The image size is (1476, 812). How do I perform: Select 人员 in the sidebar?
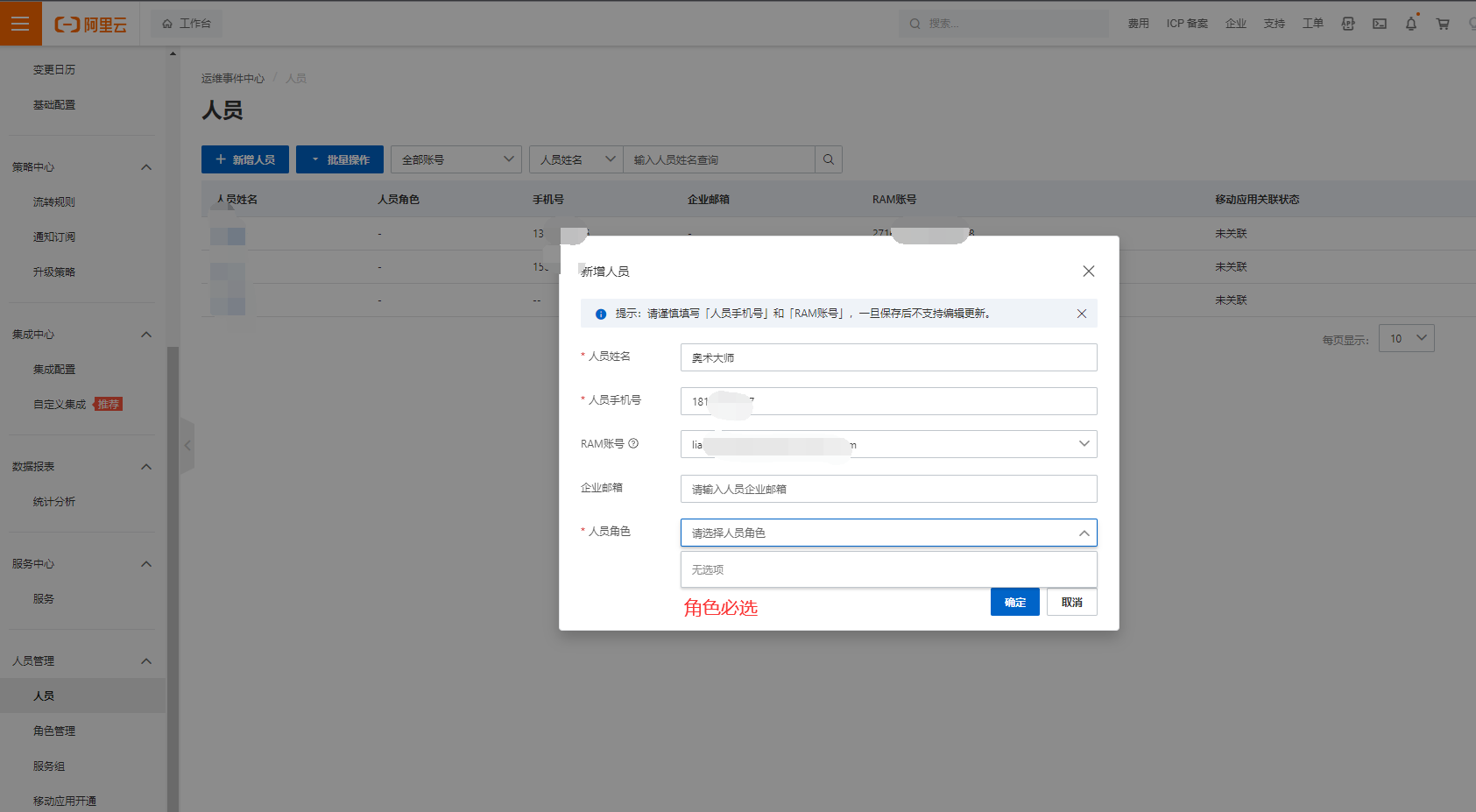pyautogui.click(x=83, y=695)
